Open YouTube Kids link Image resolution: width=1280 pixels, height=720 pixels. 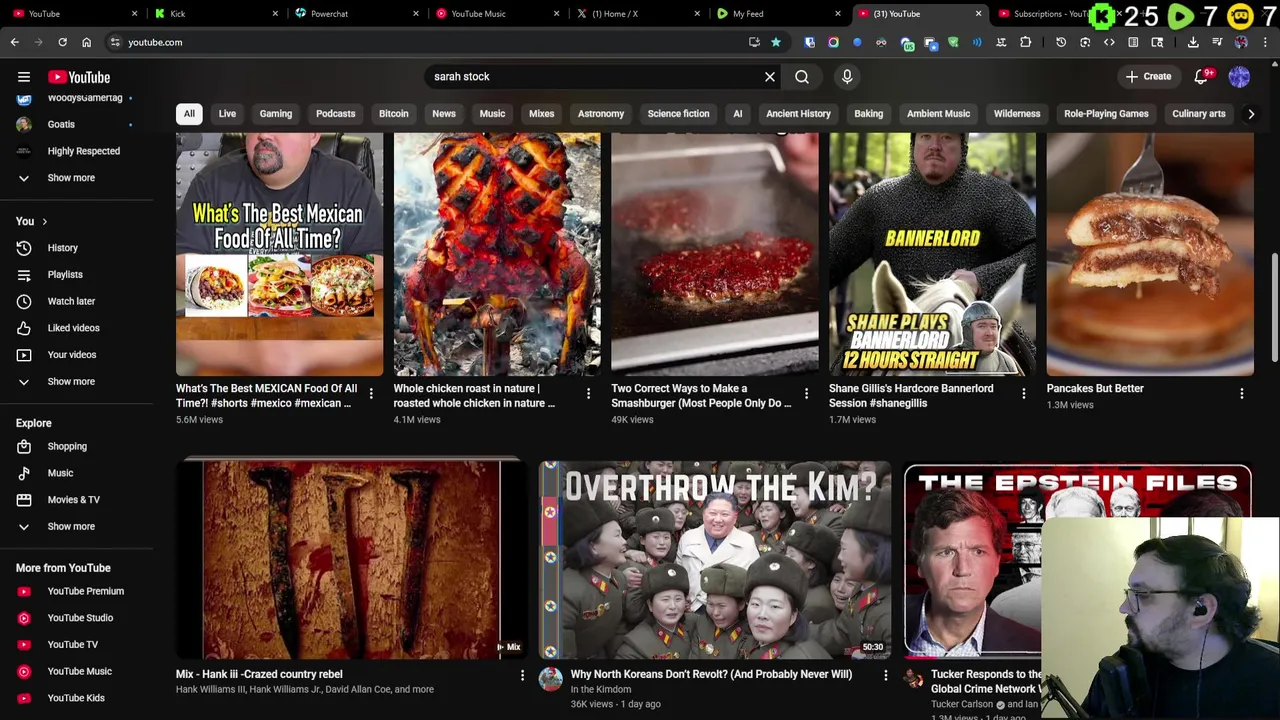tap(77, 698)
